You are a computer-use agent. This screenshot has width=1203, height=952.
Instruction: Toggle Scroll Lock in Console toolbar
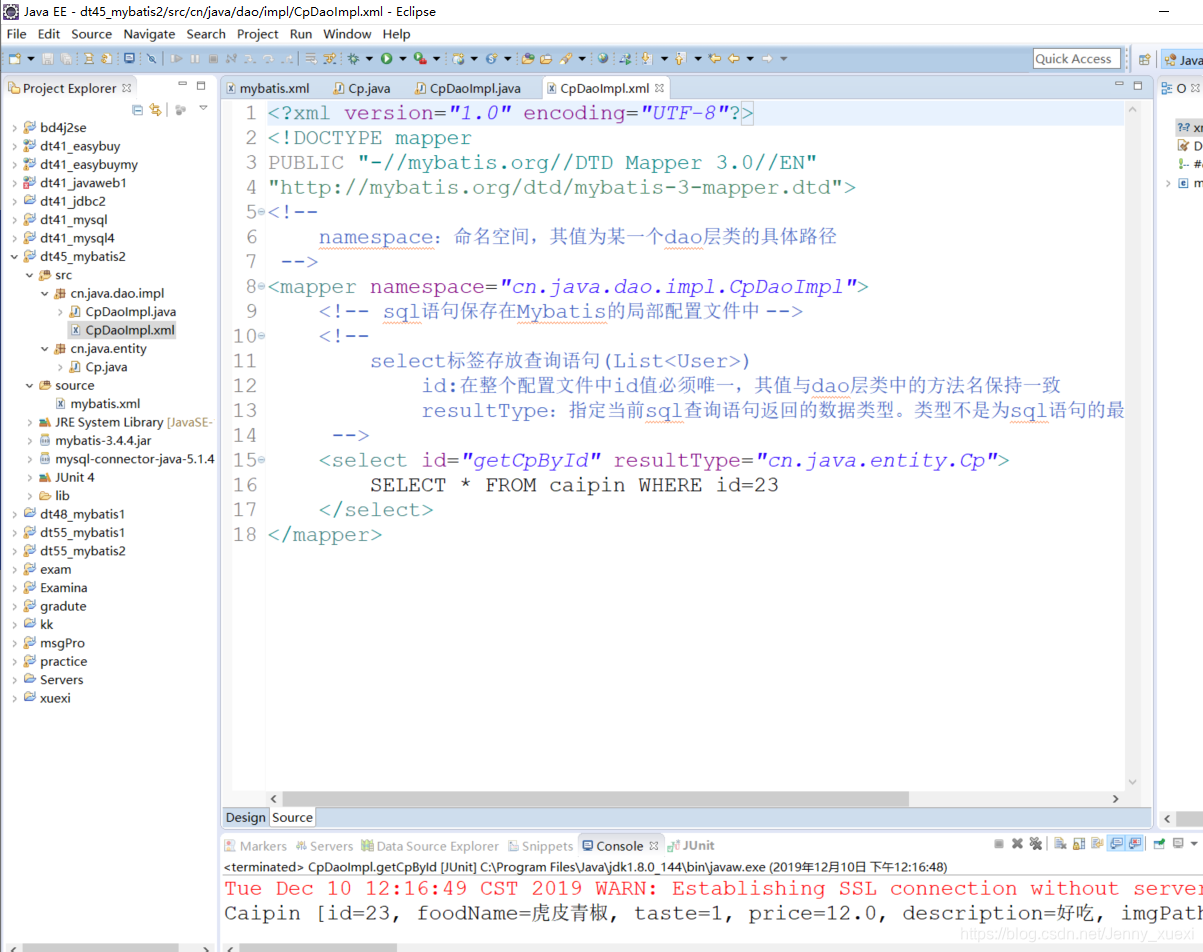click(1078, 845)
